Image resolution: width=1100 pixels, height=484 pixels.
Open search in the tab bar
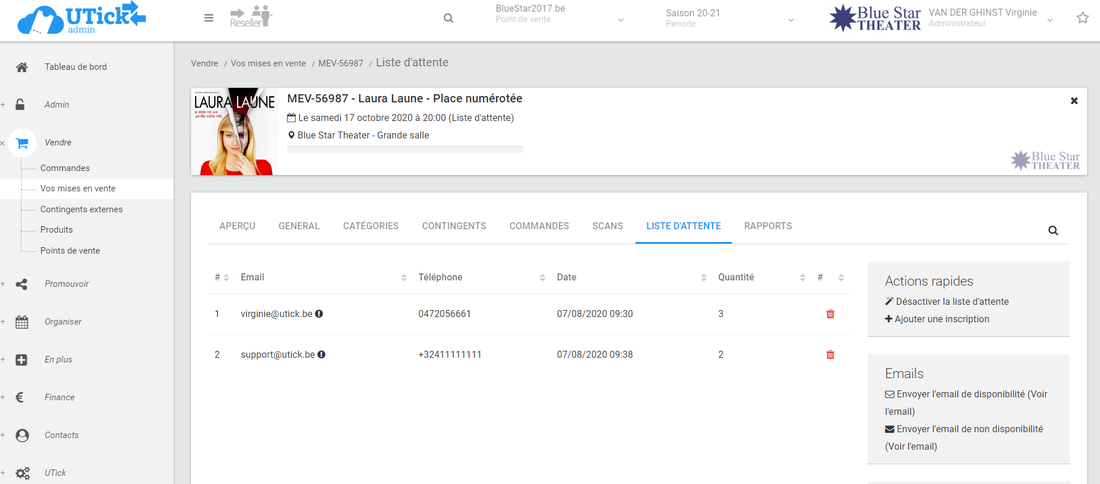pos(1053,230)
